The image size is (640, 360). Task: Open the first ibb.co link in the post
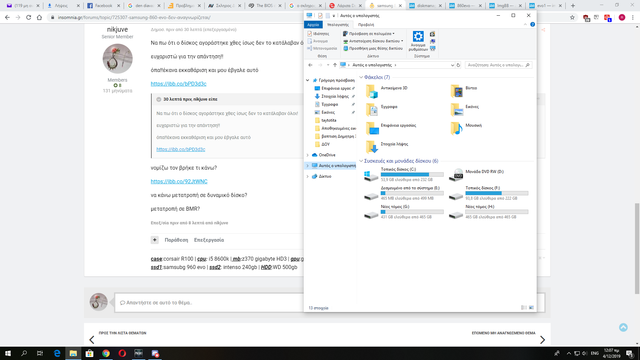click(178, 84)
